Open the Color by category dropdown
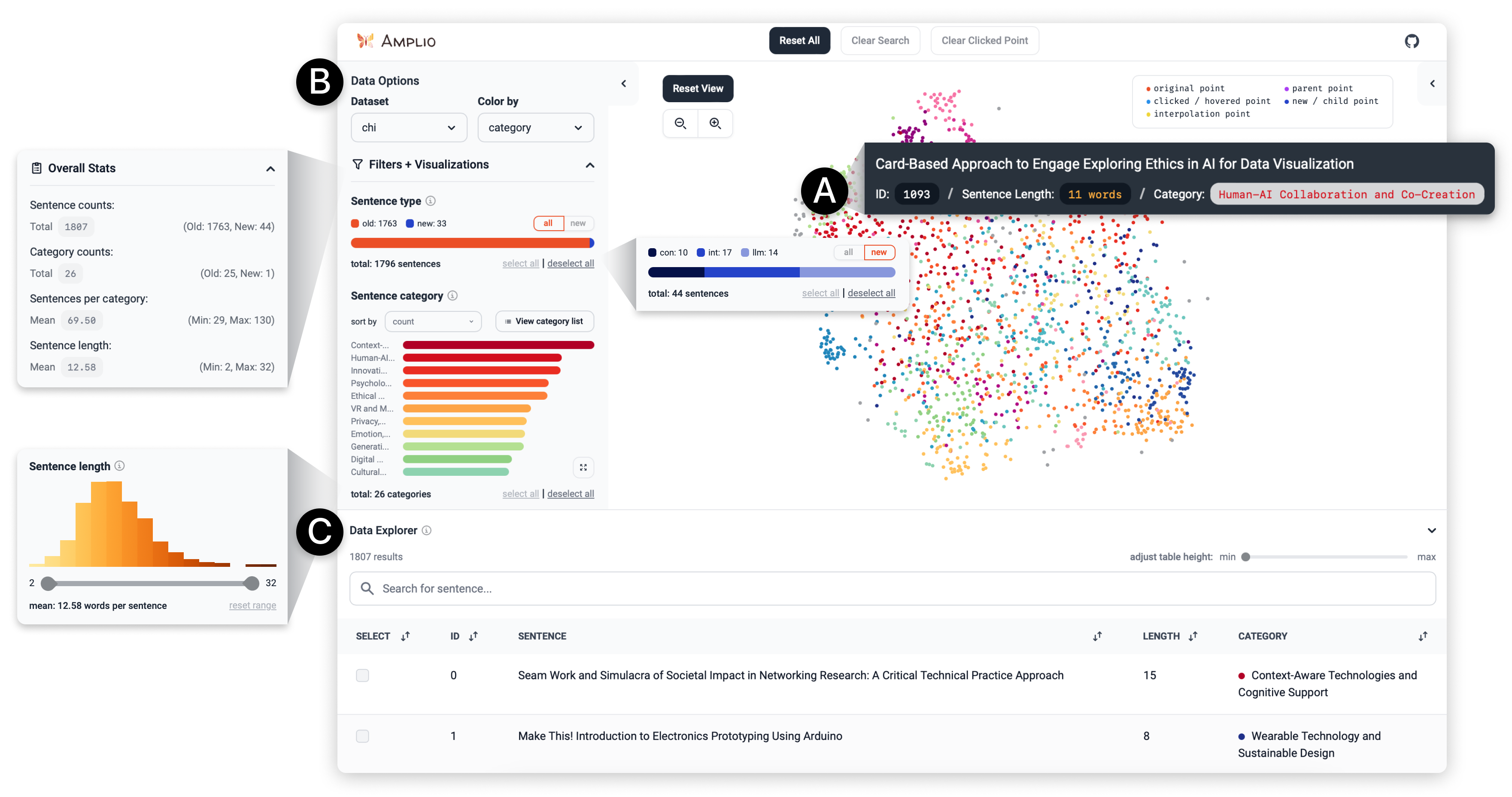The image size is (1512, 797). click(535, 128)
